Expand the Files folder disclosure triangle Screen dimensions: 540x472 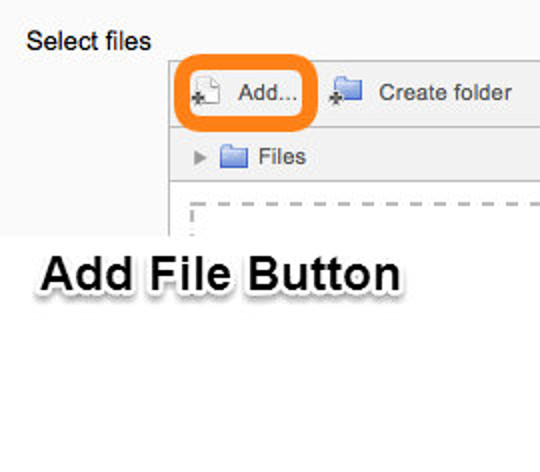tap(200, 158)
